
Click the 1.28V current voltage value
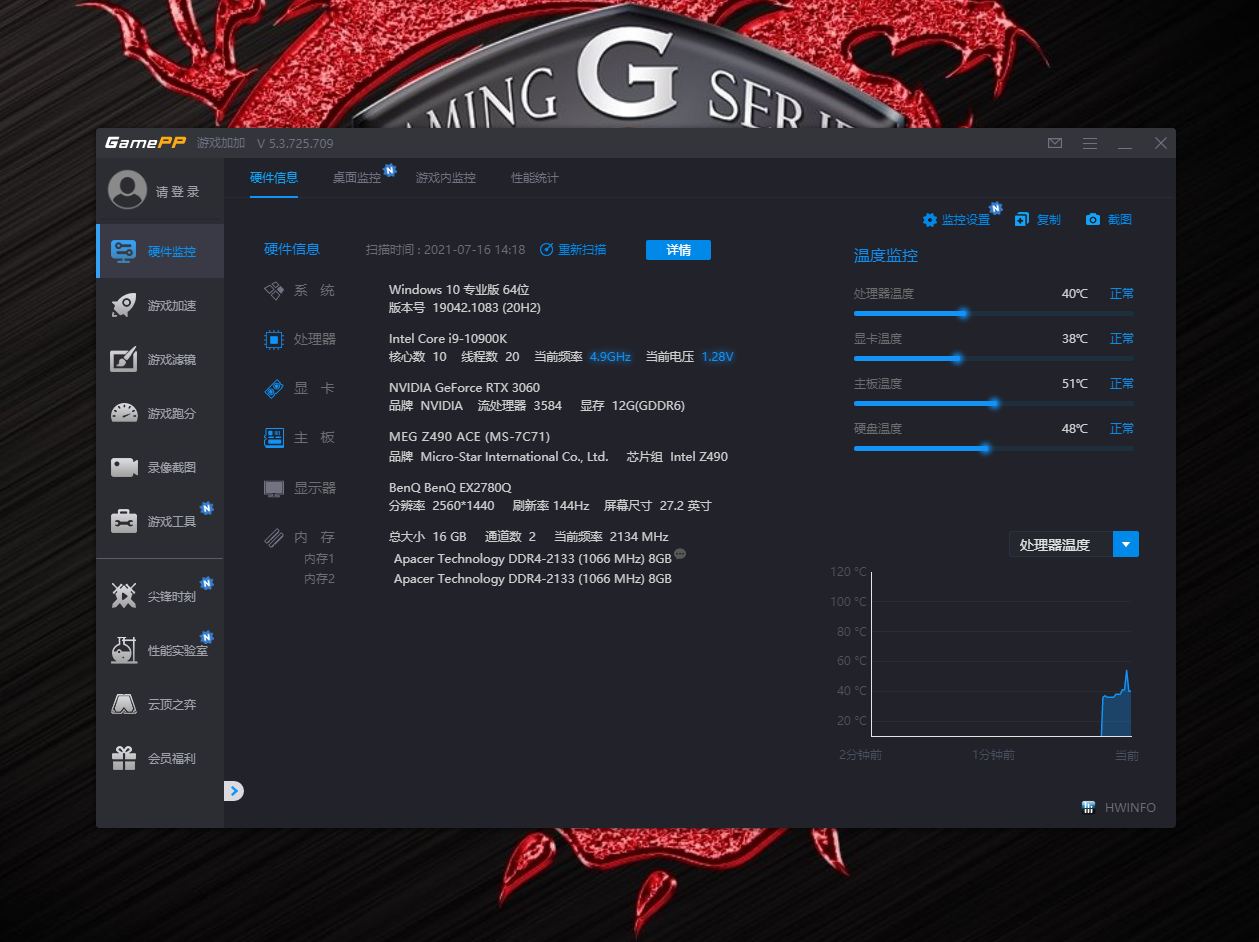717,357
